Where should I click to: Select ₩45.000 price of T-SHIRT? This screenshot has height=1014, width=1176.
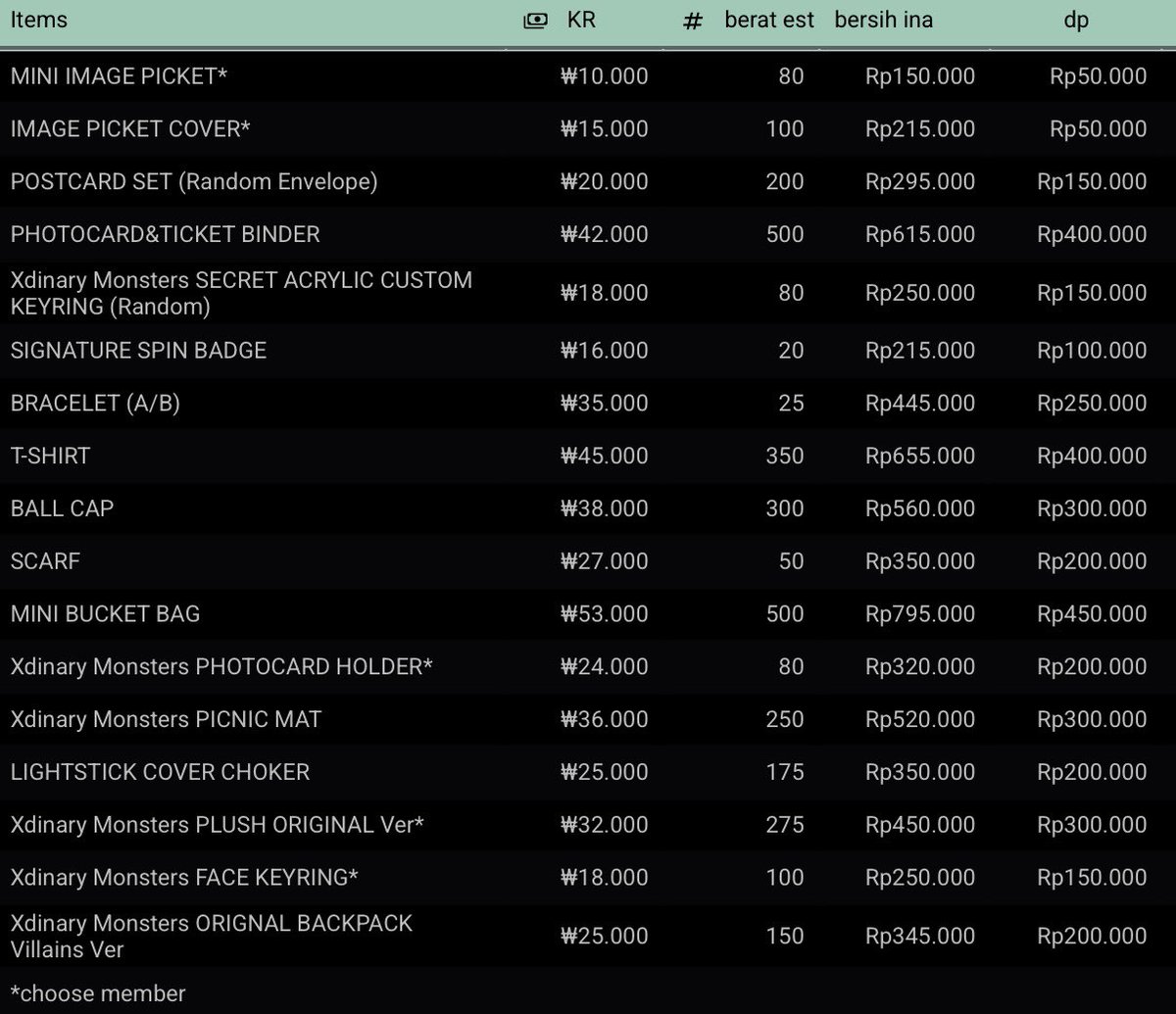click(x=604, y=457)
